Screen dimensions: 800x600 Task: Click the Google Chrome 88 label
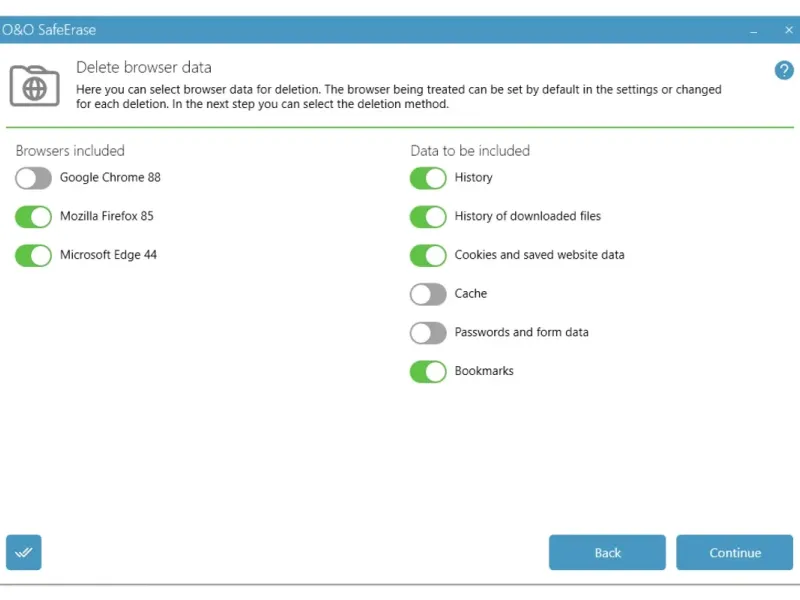click(110, 178)
